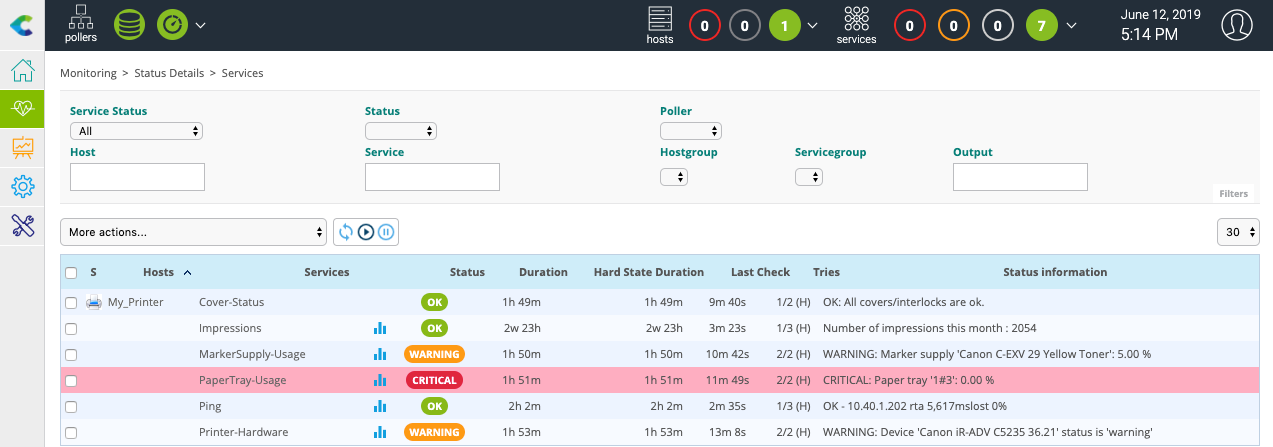Open the Service Status dropdown
1273x447 pixels.
136,131
